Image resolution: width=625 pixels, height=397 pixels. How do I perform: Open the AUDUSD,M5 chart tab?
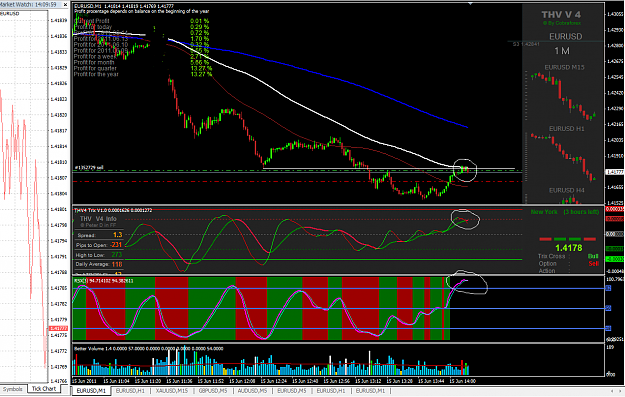tap(252, 391)
